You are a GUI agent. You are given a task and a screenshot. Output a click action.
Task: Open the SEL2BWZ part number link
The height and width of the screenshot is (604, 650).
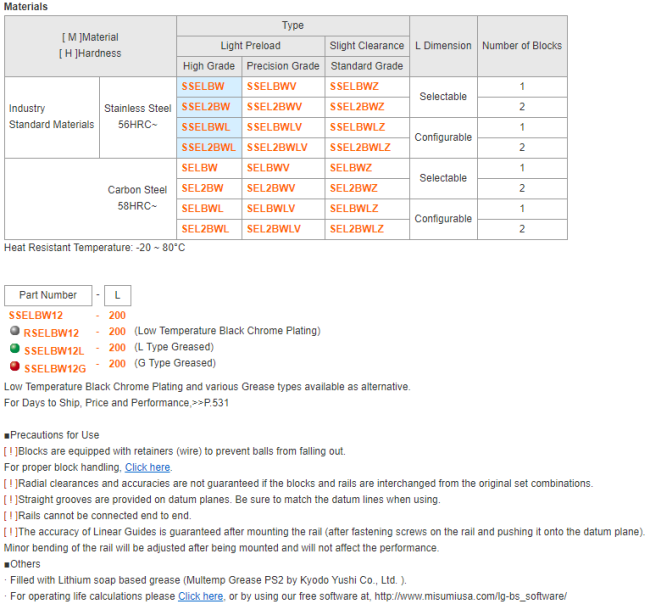(354, 188)
